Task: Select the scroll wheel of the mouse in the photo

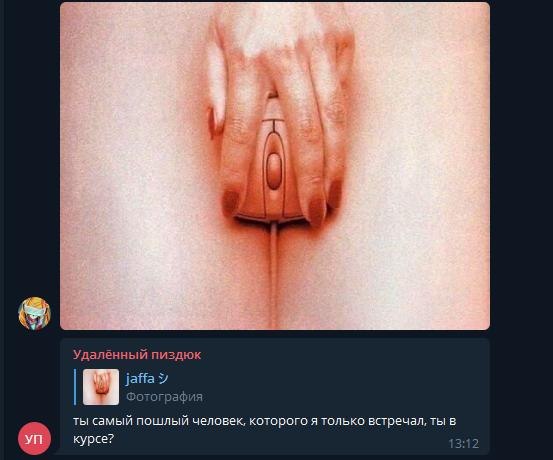Action: pos(274,171)
